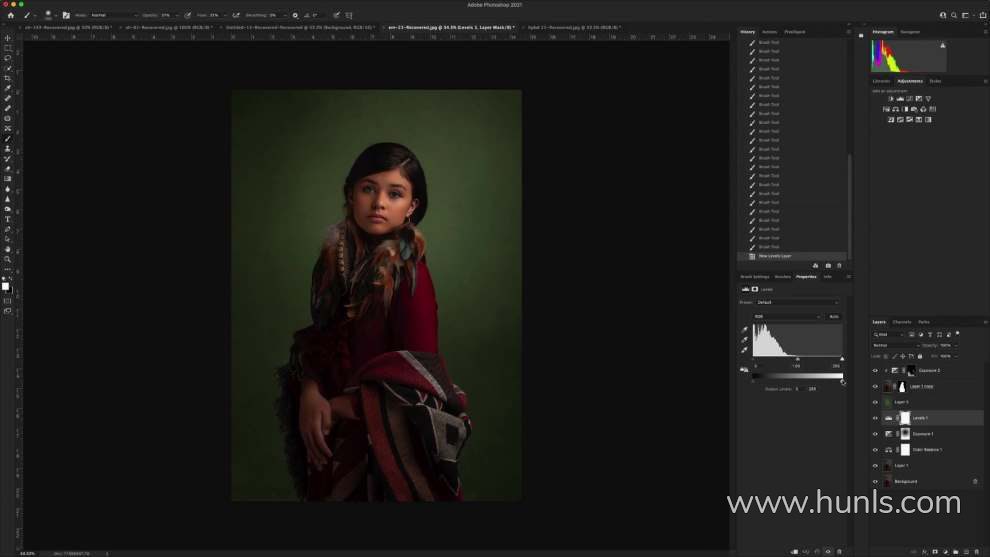Choose the Zoom tool magnifier

(x=8, y=259)
